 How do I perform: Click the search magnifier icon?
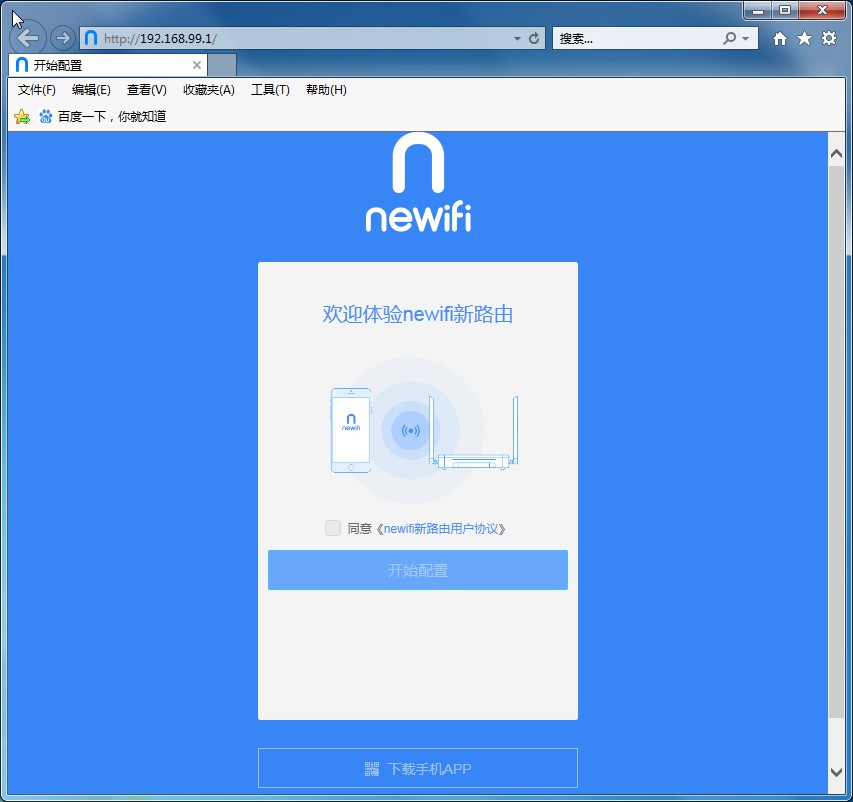point(730,38)
